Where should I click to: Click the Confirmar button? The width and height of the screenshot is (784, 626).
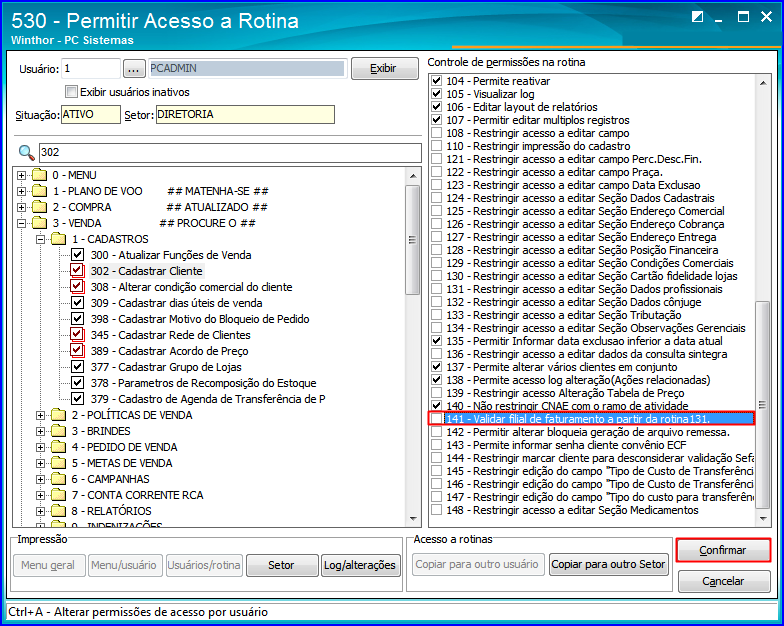click(x=723, y=550)
